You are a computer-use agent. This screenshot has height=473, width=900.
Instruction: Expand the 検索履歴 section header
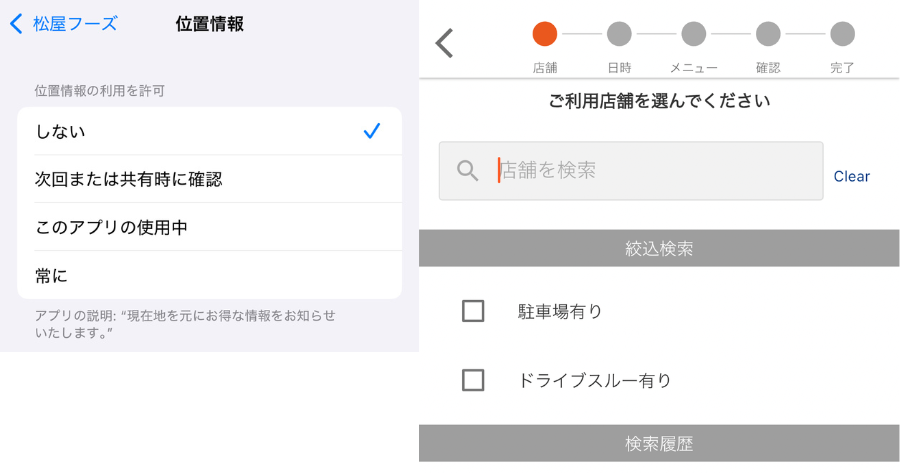click(659, 443)
